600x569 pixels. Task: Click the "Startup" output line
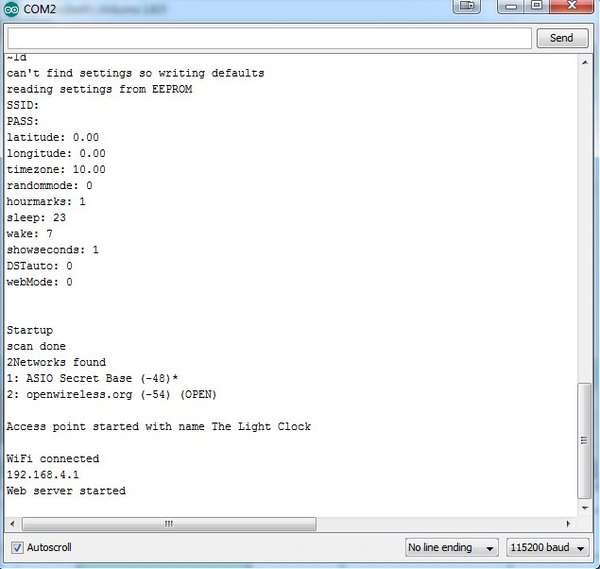(x=30, y=330)
